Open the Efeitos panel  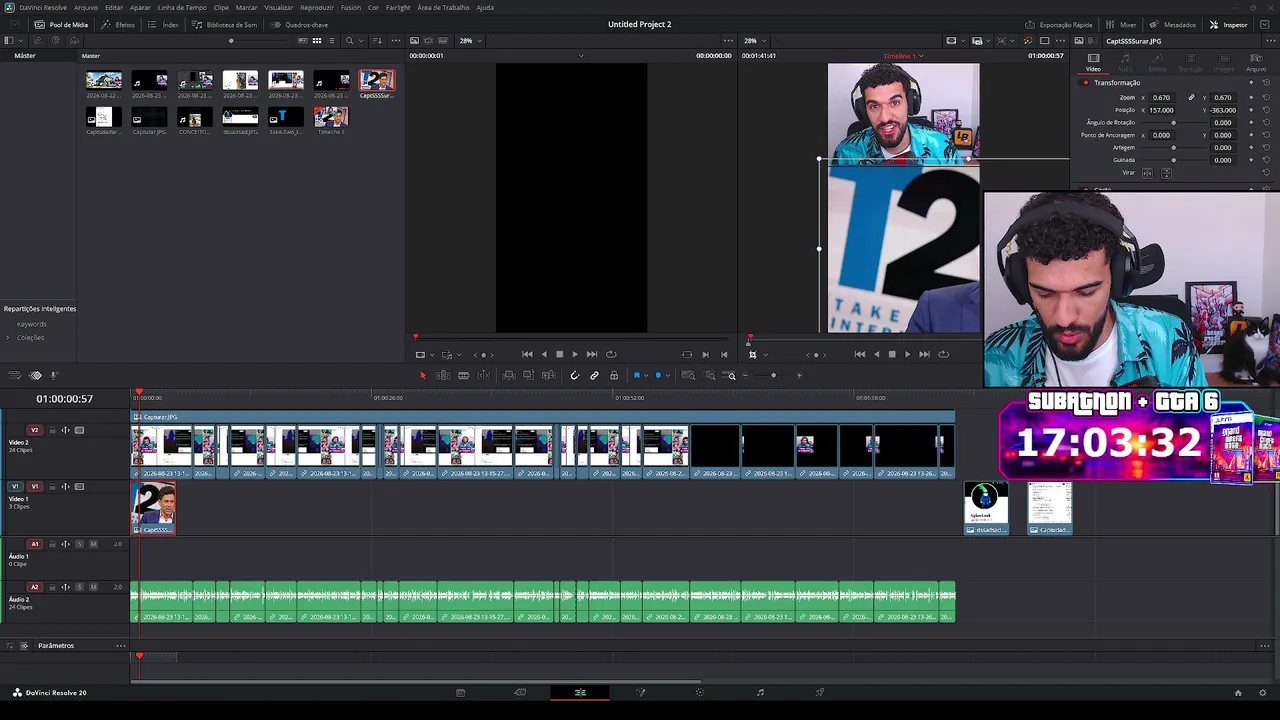(x=118, y=24)
